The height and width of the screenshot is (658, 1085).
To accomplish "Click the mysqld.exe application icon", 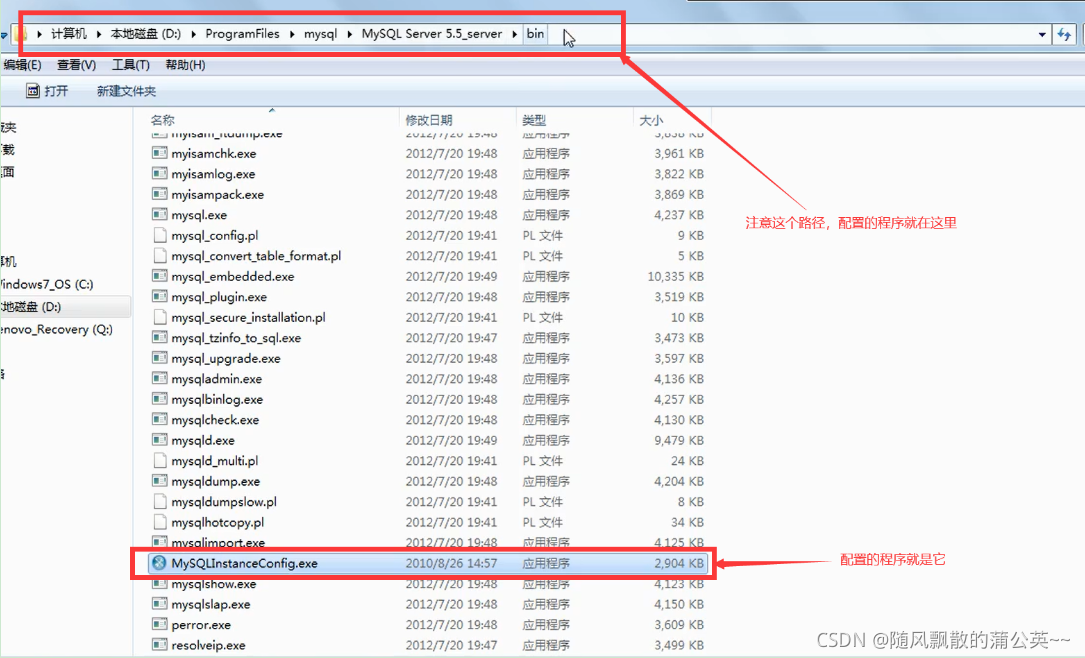I will [x=160, y=440].
